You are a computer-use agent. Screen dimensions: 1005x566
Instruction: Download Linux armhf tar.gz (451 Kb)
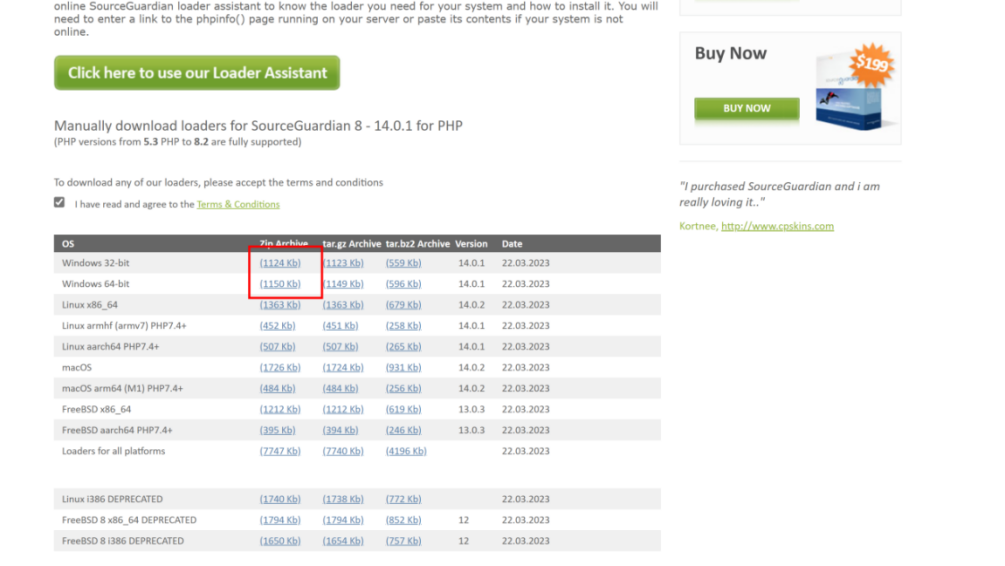point(340,326)
